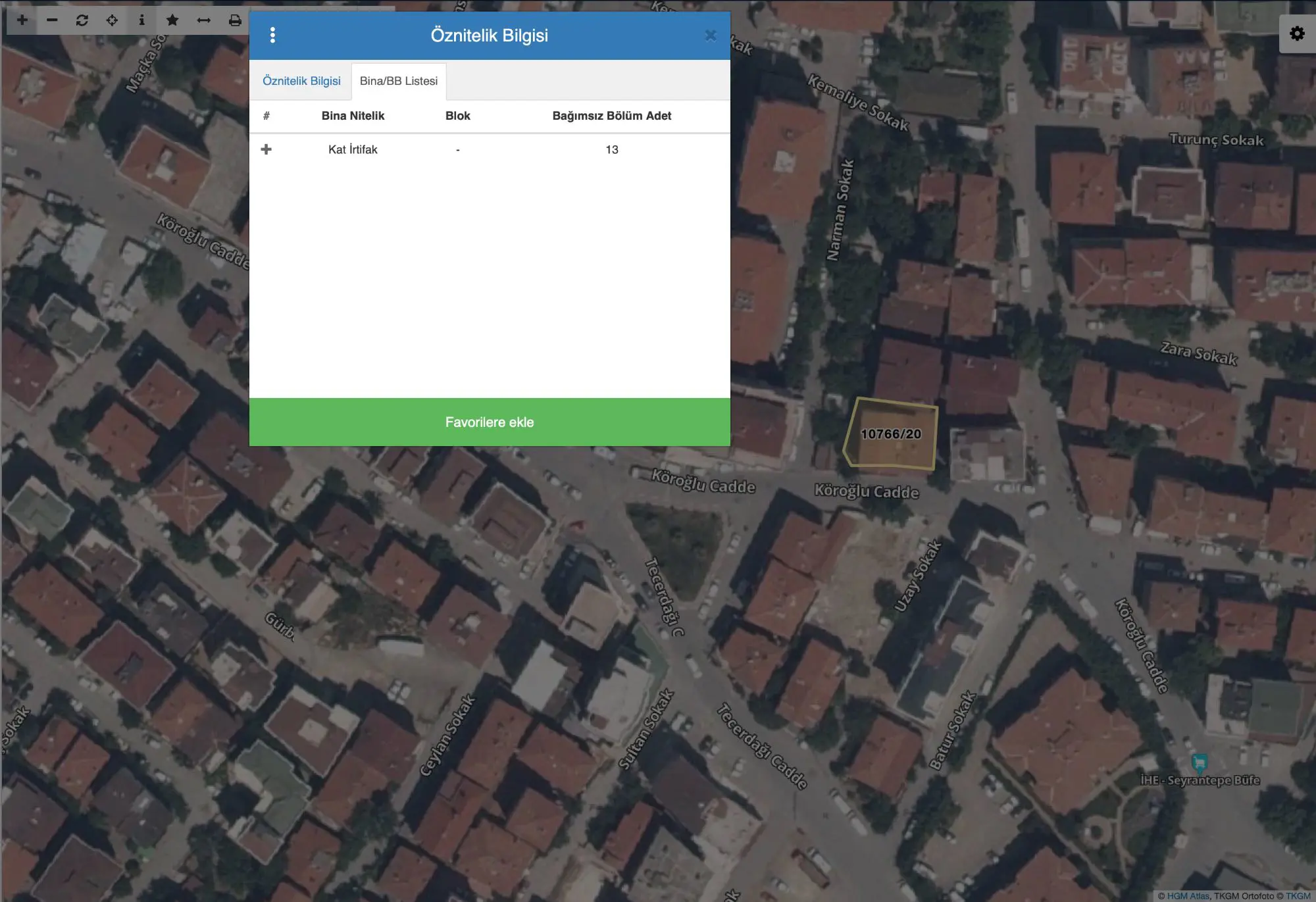Select the Bina/BB Listesi tab
This screenshot has height=902, width=1316.
(399, 81)
